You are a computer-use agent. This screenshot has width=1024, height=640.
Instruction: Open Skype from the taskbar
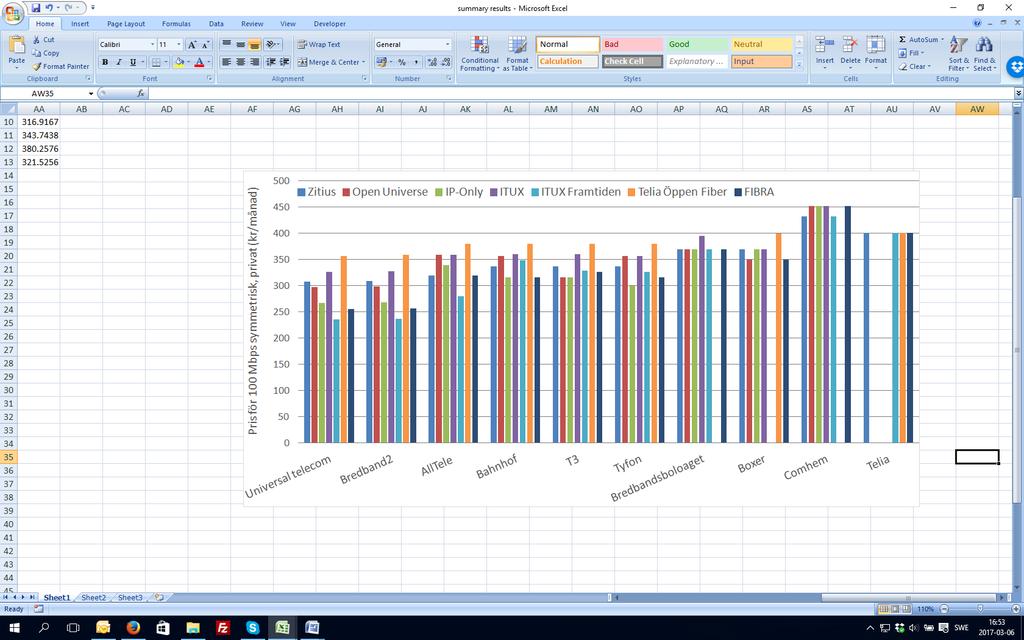[x=253, y=628]
